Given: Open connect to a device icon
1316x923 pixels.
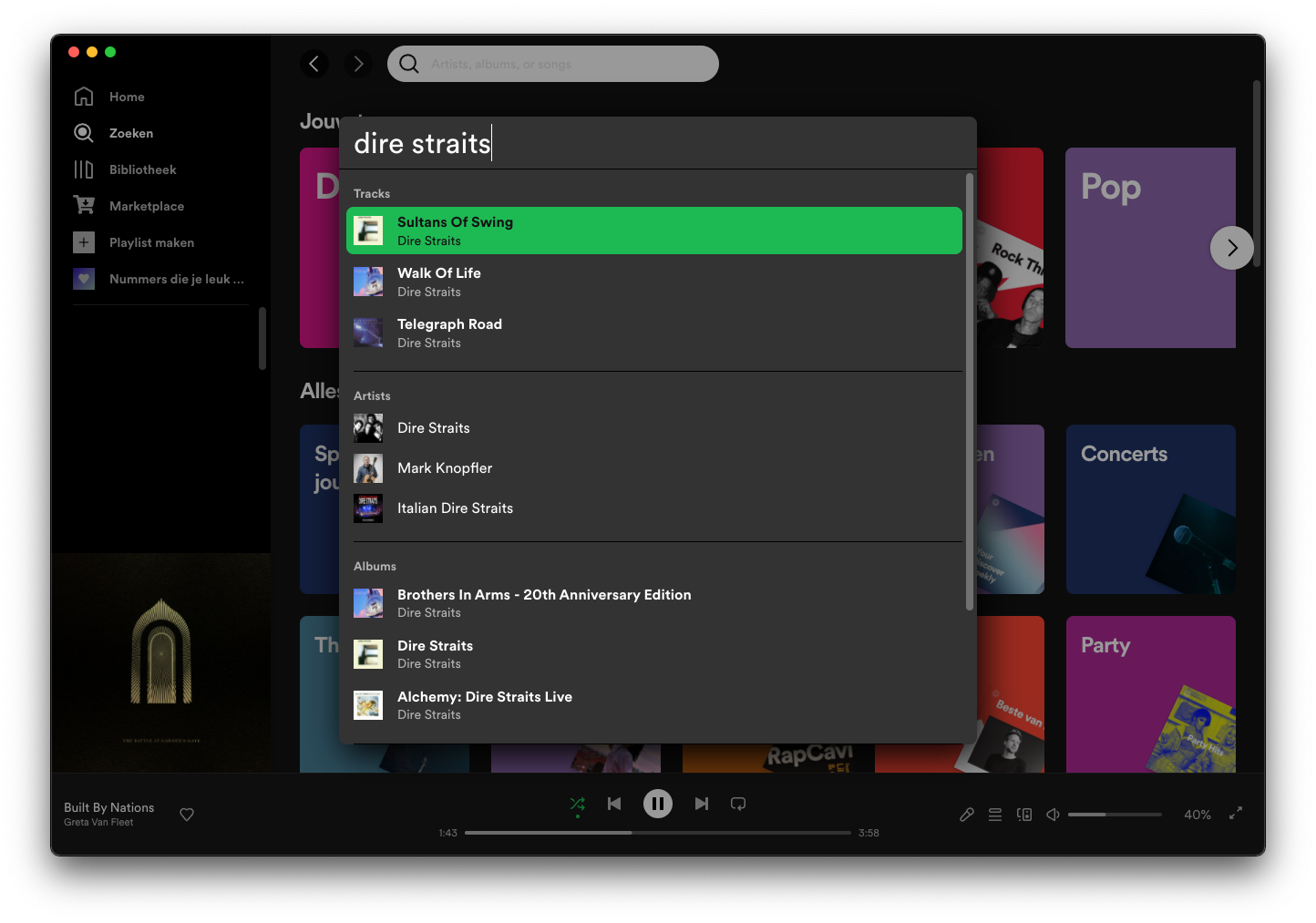Looking at the screenshot, I should (1024, 815).
